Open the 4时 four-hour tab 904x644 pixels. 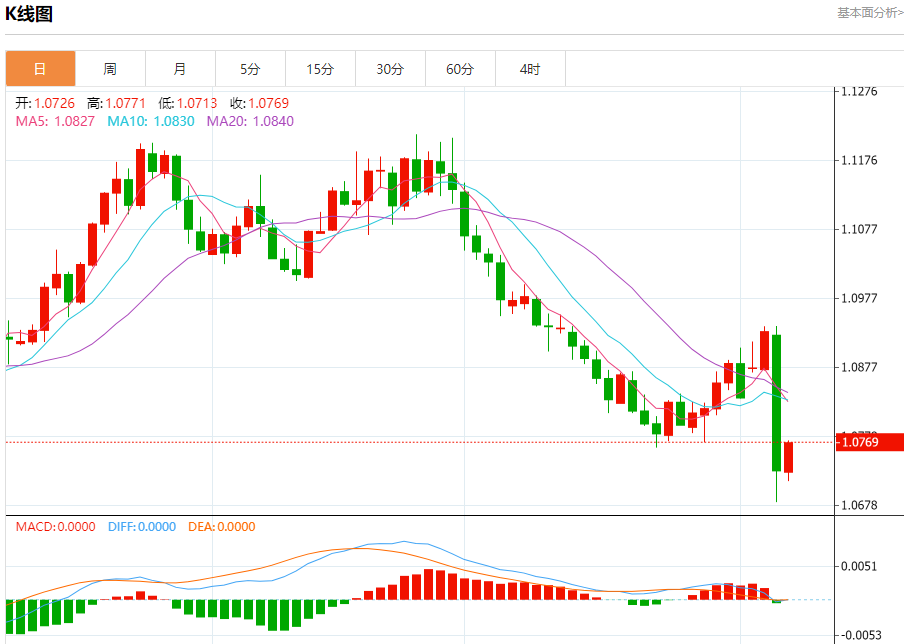coord(530,69)
